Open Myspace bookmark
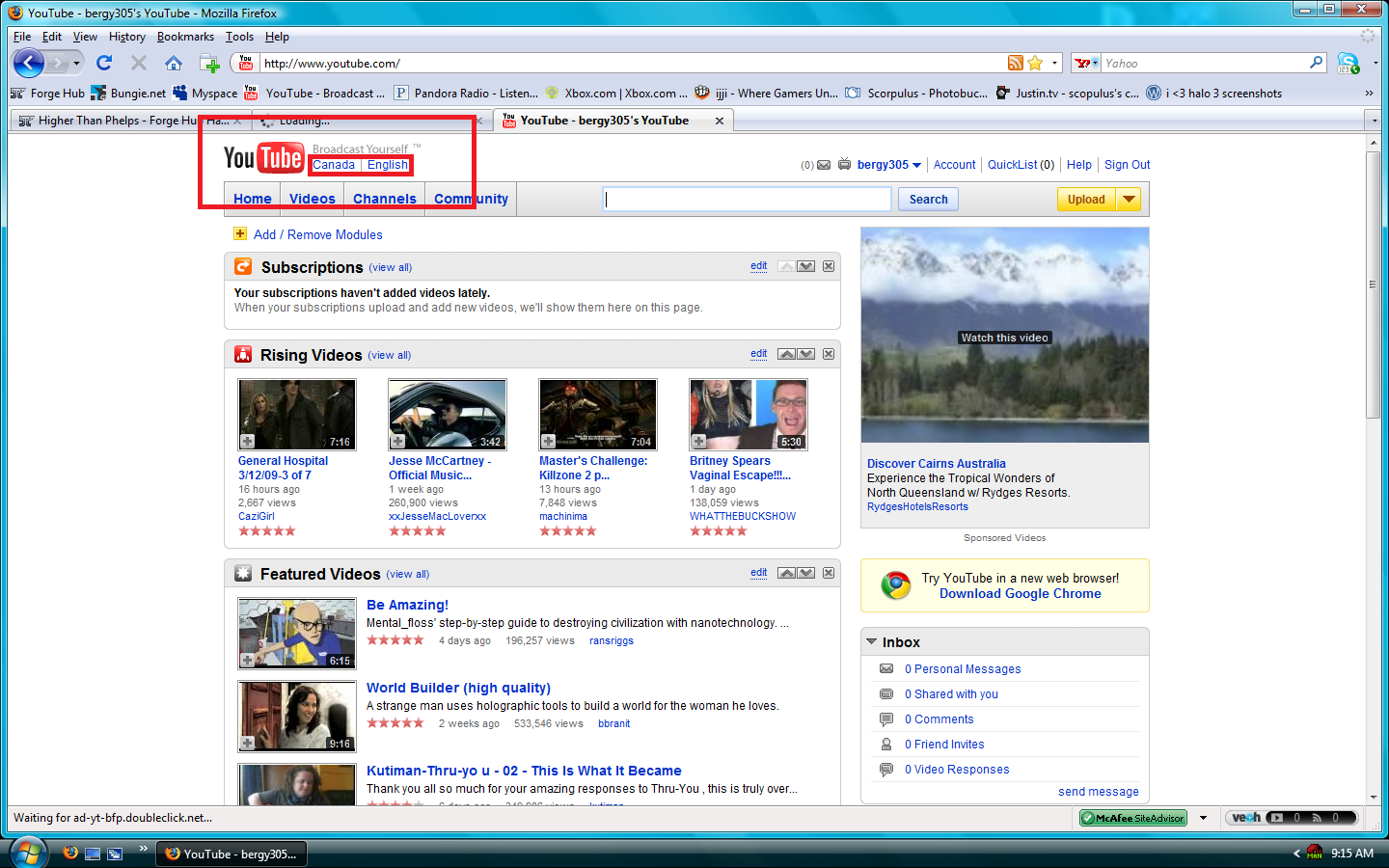This screenshot has width=1389, height=868. point(205,94)
